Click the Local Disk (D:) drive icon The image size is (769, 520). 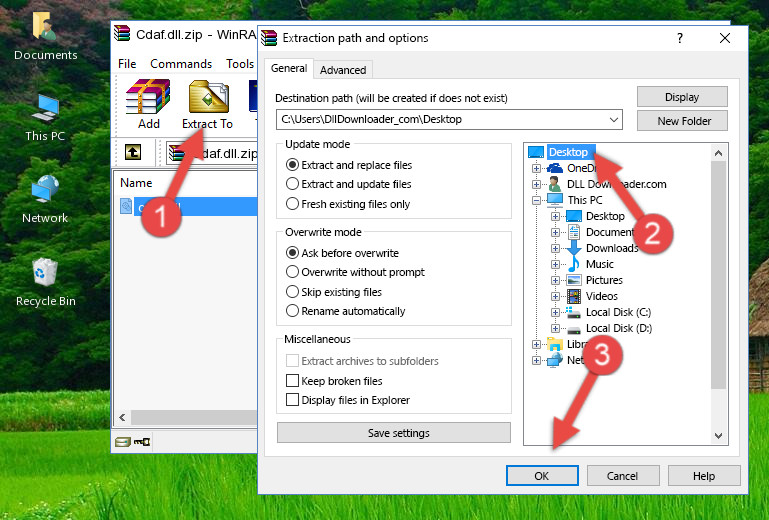[x=574, y=329]
